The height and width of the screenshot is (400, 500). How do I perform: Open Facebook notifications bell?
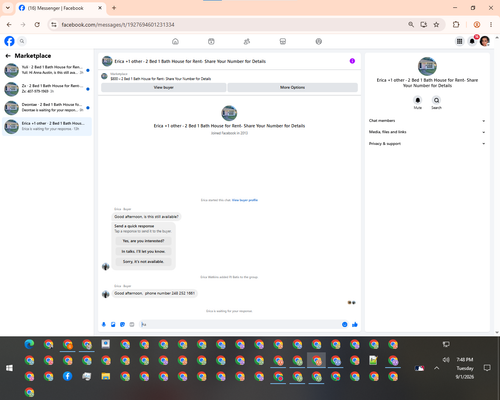click(x=472, y=41)
